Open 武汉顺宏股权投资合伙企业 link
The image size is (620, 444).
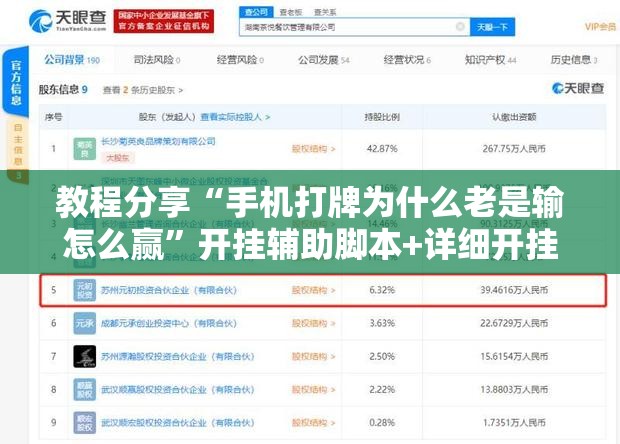[x=178, y=423]
